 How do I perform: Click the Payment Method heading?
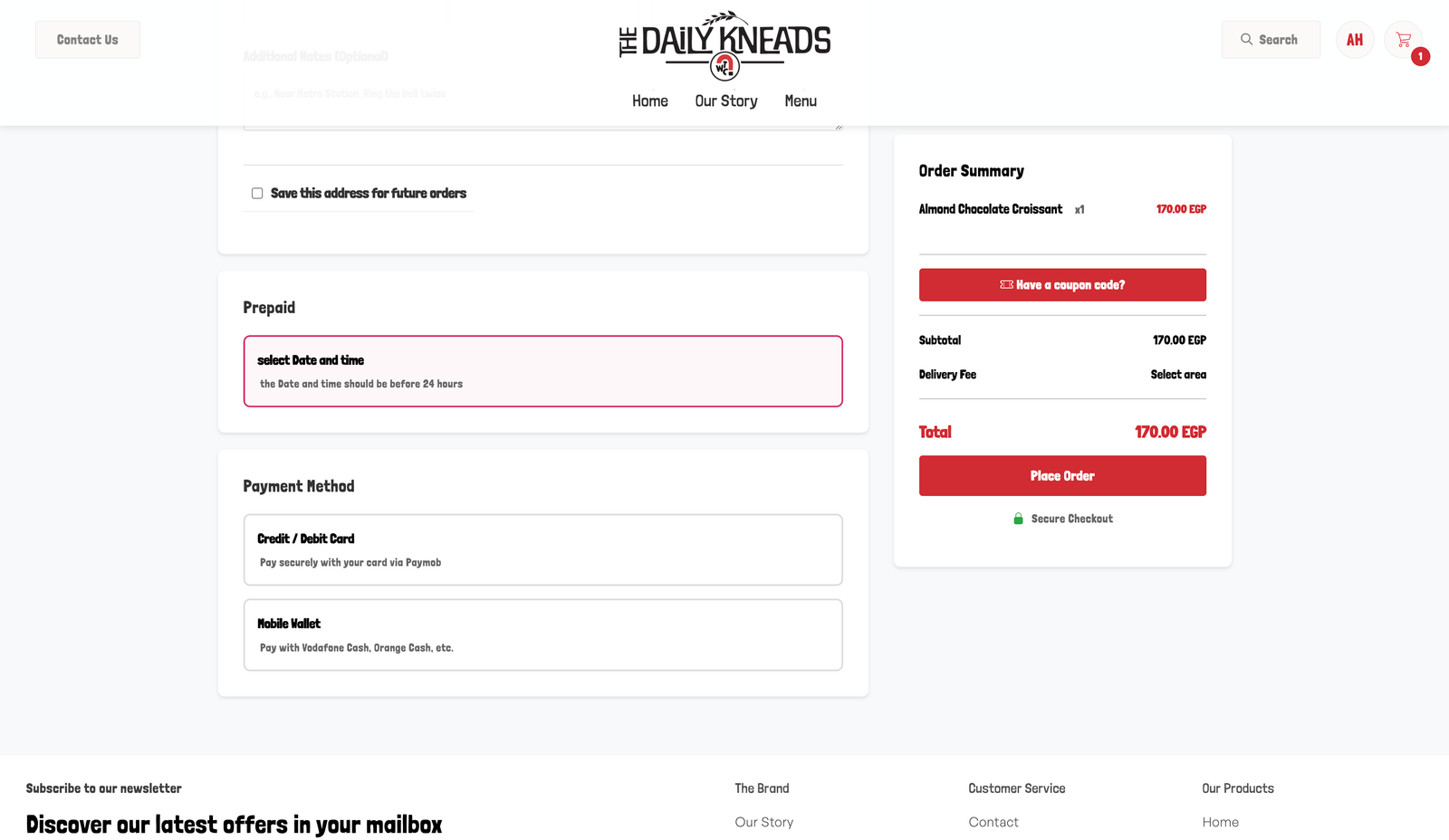click(299, 486)
